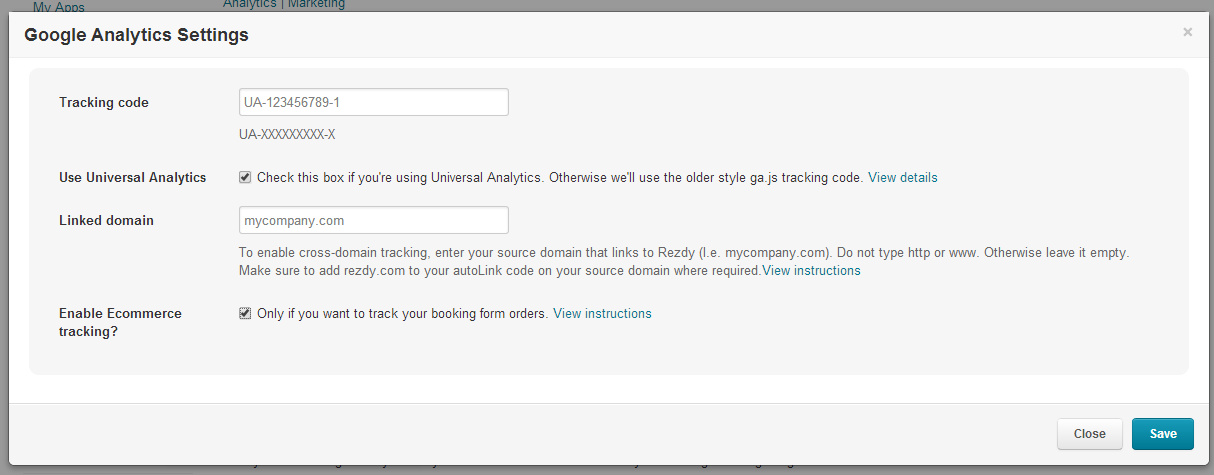The image size is (1214, 475).
Task: Click the UA-XXXXXXXXX-X format hint text
Action: click(287, 135)
